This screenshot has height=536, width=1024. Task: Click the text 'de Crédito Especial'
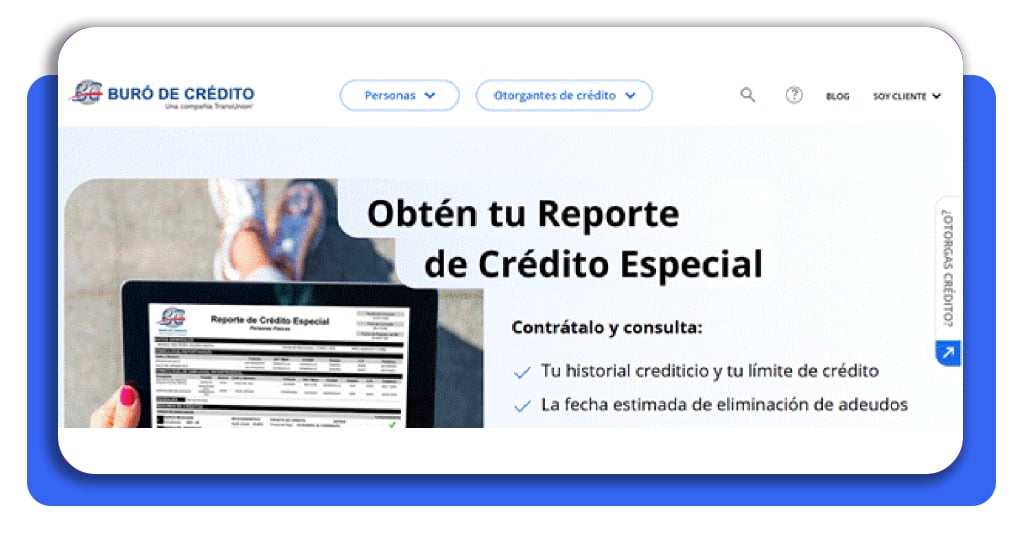593,264
